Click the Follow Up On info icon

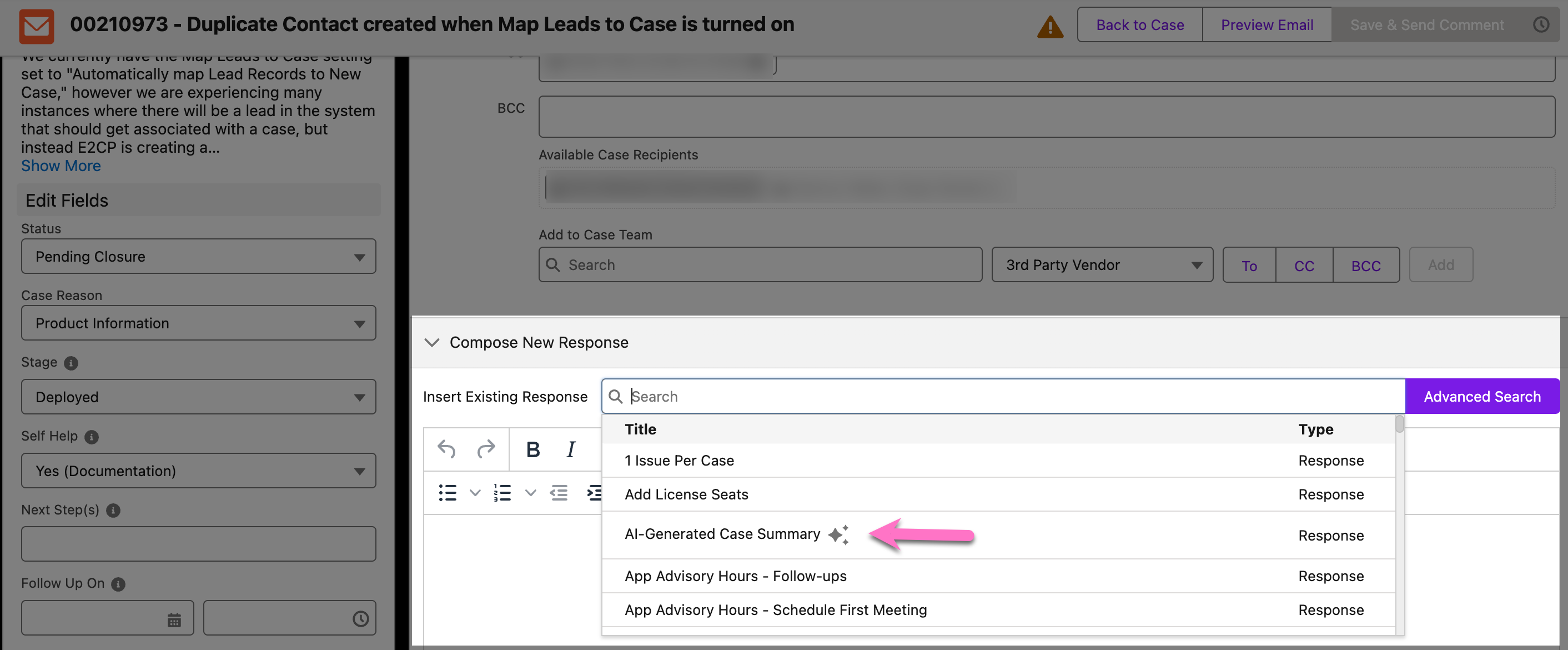click(x=118, y=584)
